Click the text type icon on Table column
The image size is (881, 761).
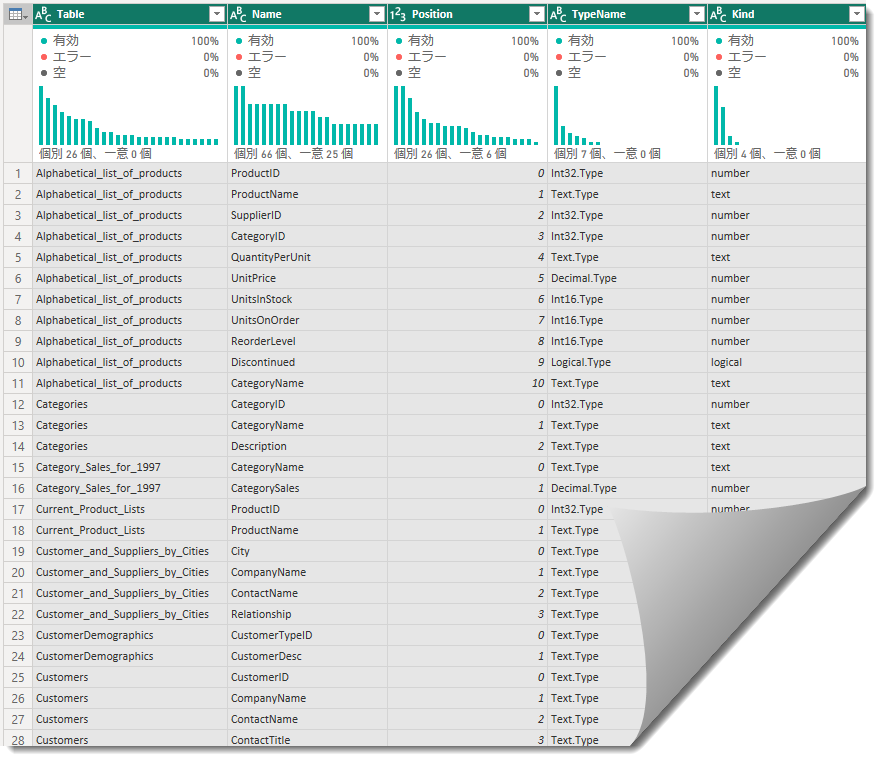click(x=43, y=15)
